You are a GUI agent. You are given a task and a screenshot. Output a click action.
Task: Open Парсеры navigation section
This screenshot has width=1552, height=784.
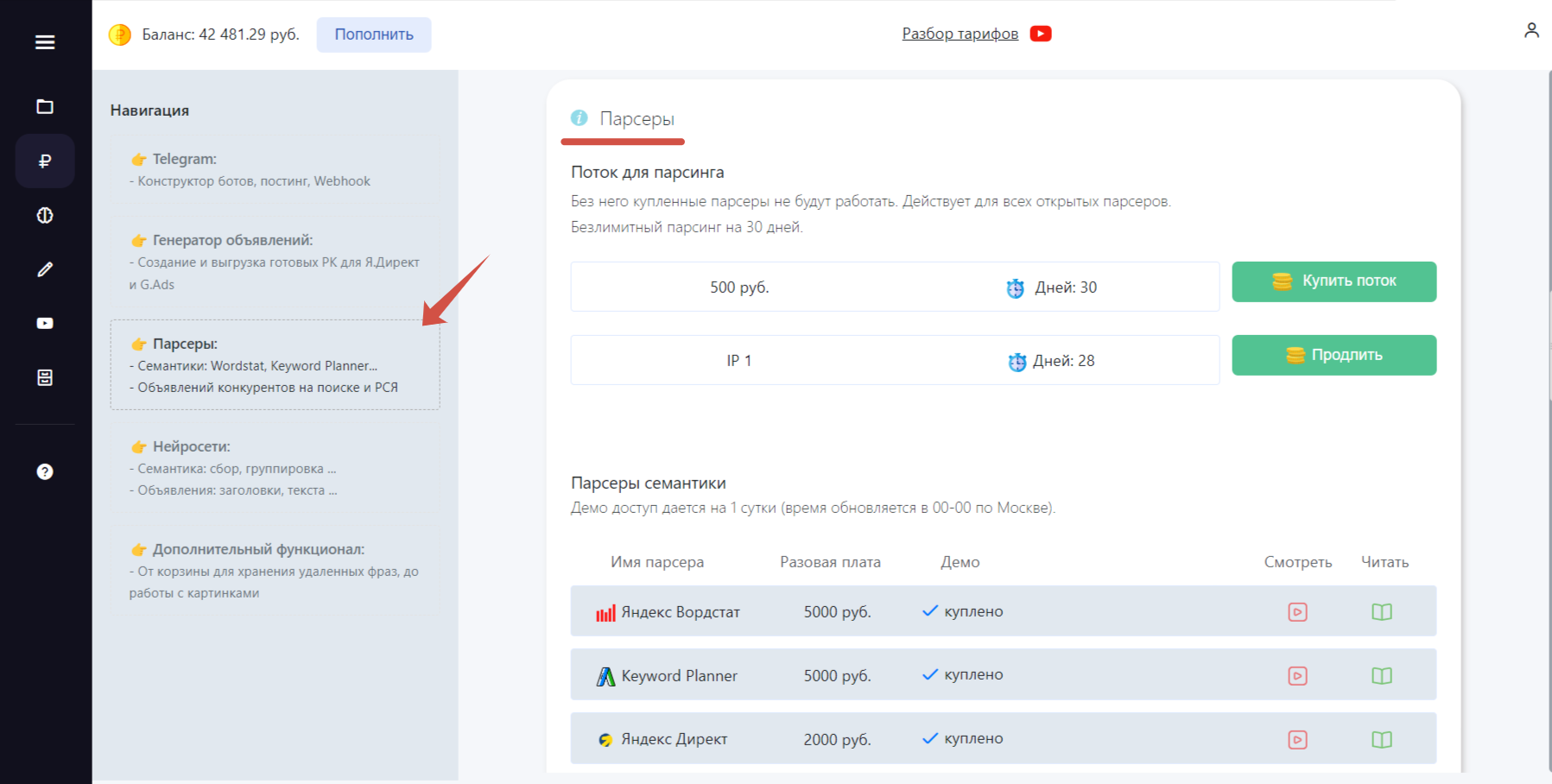click(x=275, y=364)
